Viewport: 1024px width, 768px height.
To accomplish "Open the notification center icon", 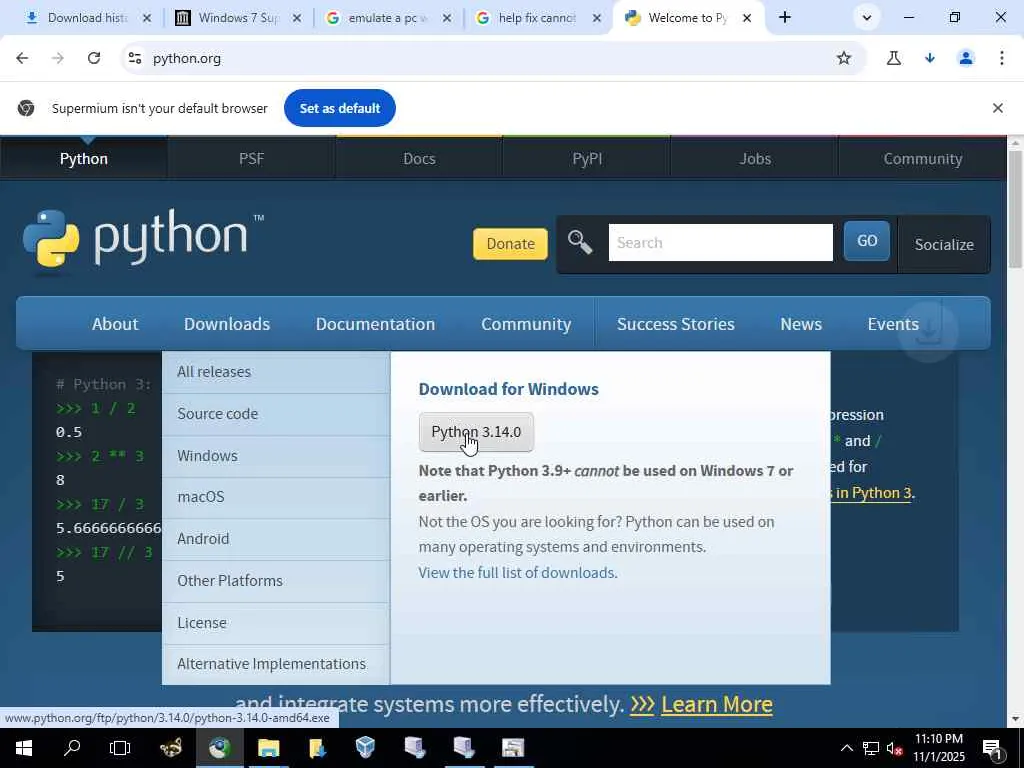I will click(x=993, y=748).
